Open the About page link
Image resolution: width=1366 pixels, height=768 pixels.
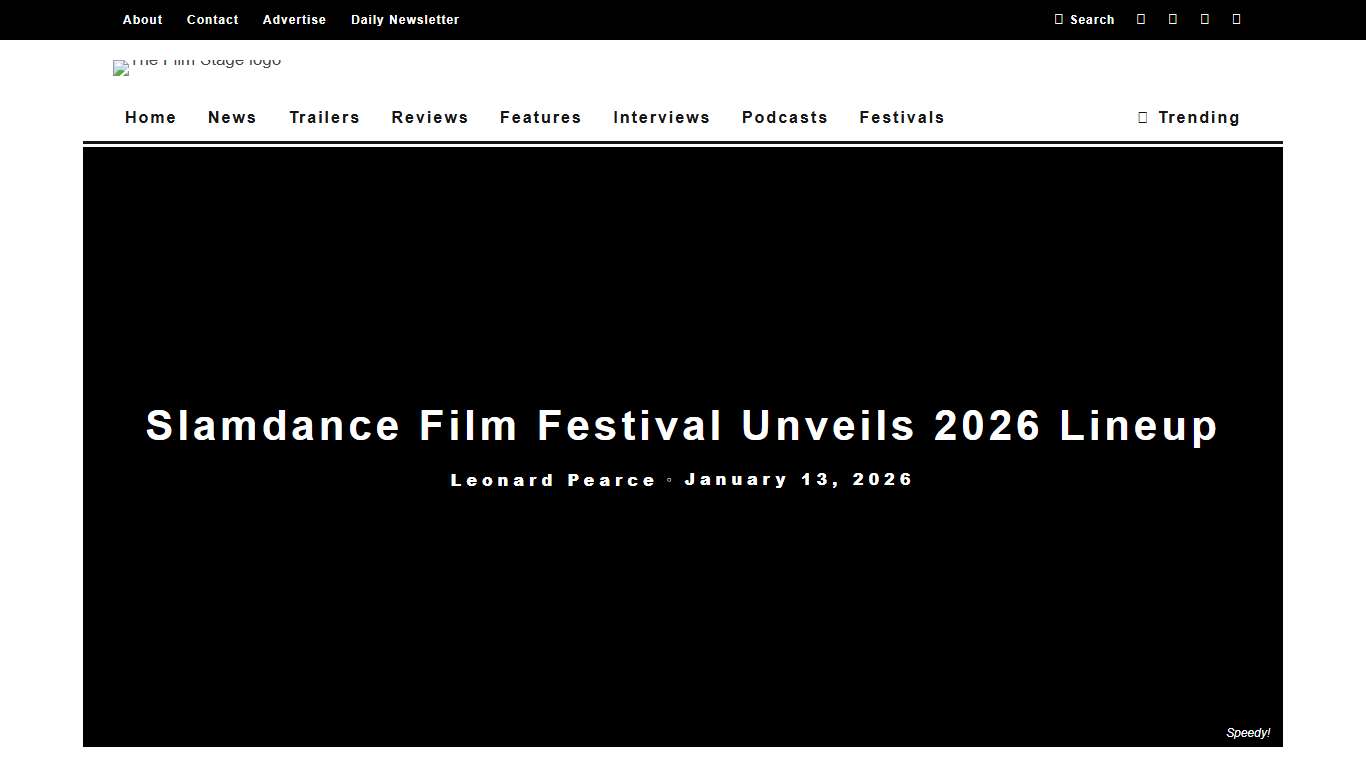coord(142,19)
